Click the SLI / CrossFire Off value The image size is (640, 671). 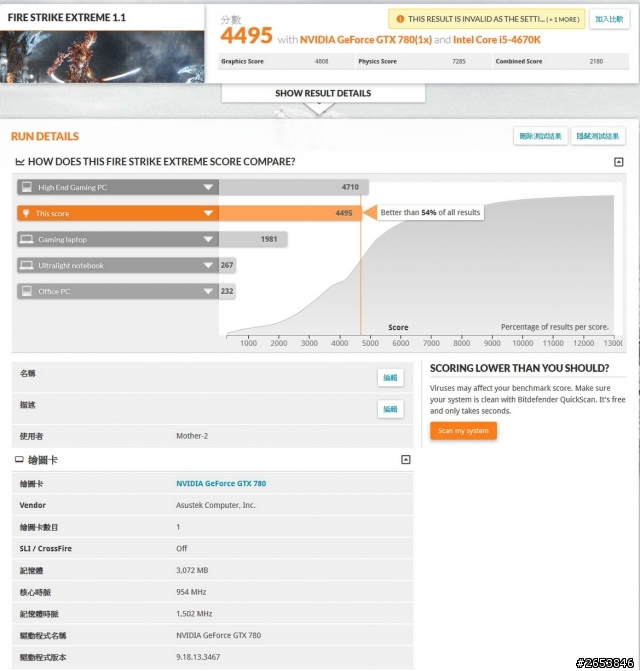click(181, 549)
